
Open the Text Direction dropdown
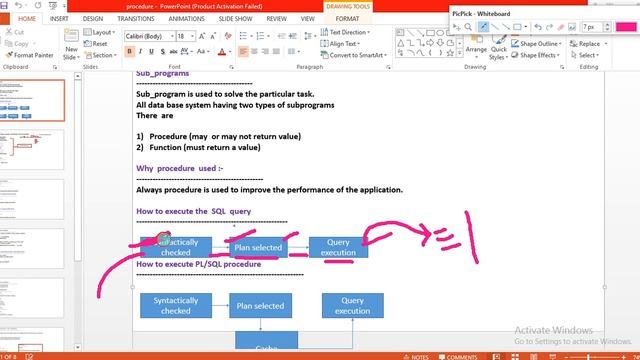pos(345,32)
